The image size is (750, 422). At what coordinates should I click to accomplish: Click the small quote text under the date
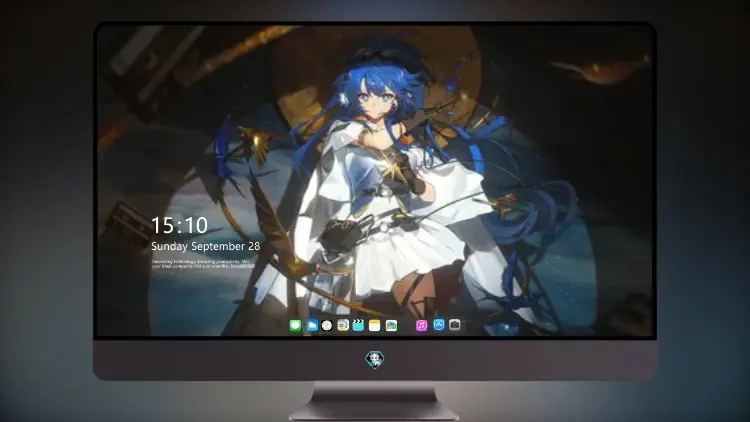coord(203,264)
